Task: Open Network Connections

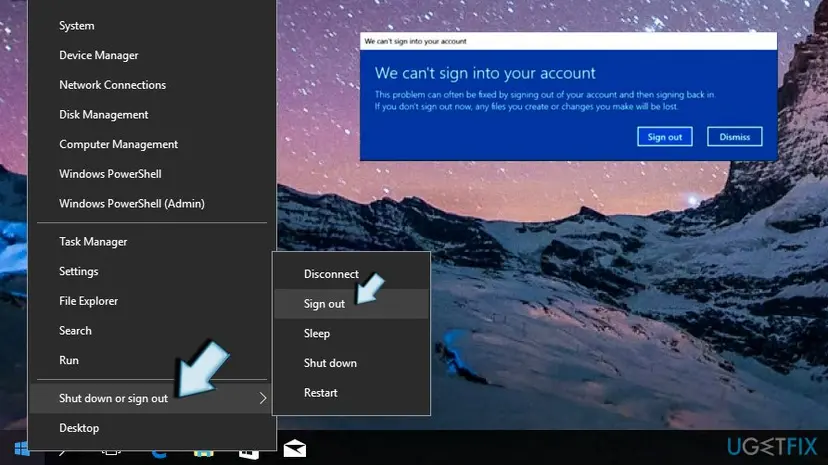Action: 152,84
